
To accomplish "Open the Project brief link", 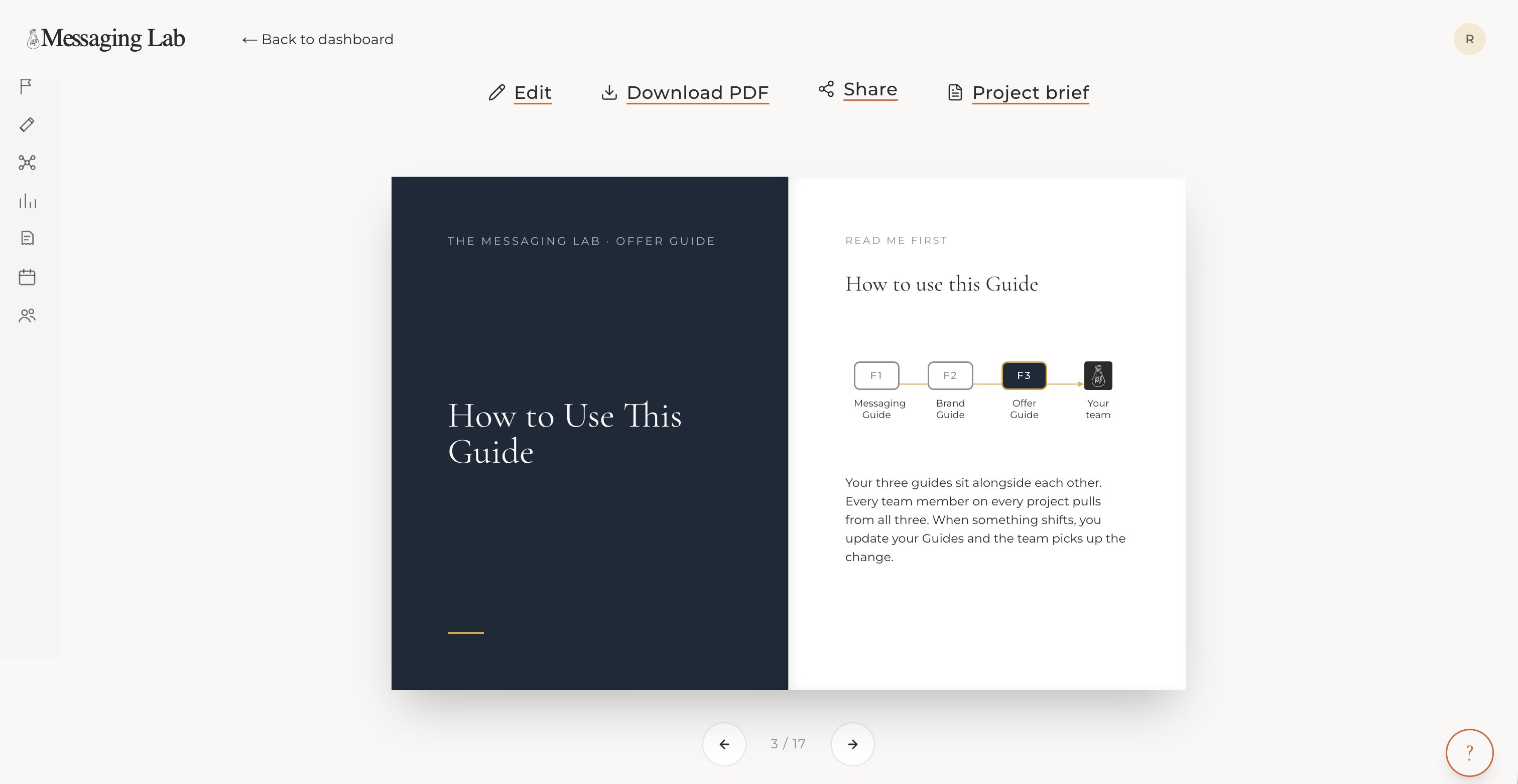I will (1031, 92).
